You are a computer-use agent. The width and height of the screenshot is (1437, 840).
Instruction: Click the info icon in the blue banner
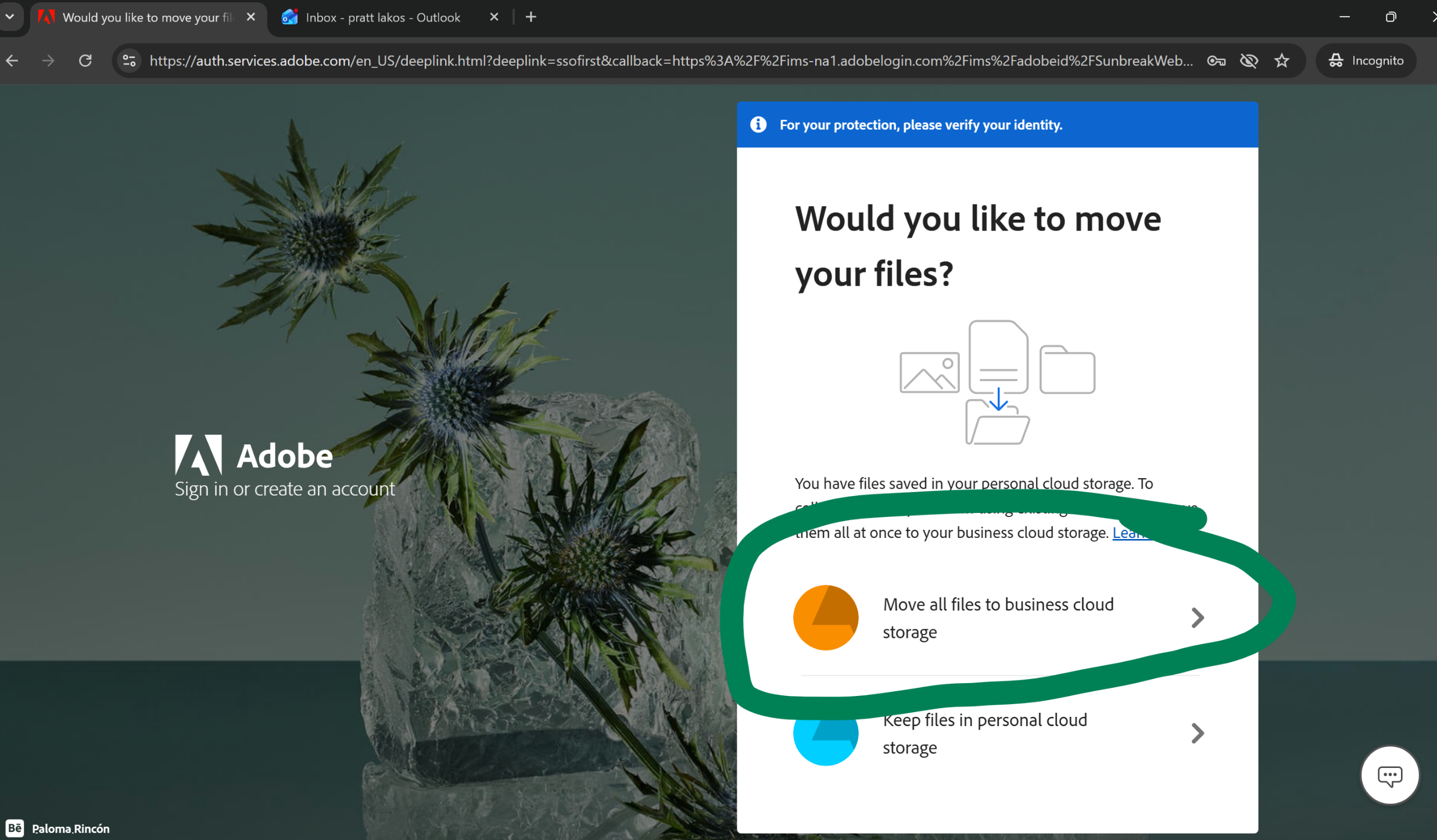[758, 124]
